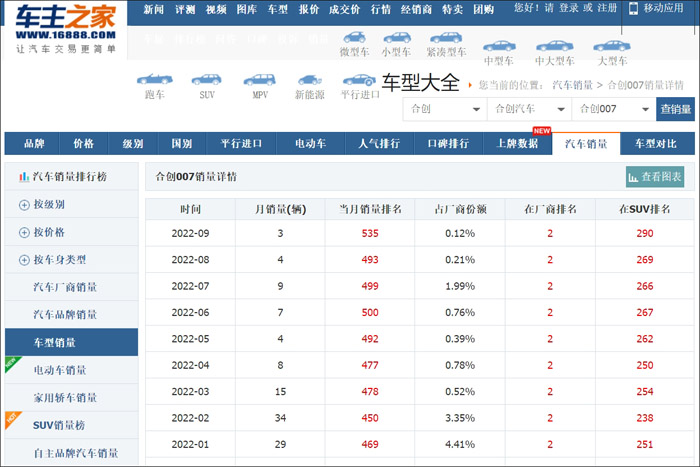Click rank 450 in the 2022-02 row
Image resolution: width=700 pixels, height=467 pixels.
(370, 418)
